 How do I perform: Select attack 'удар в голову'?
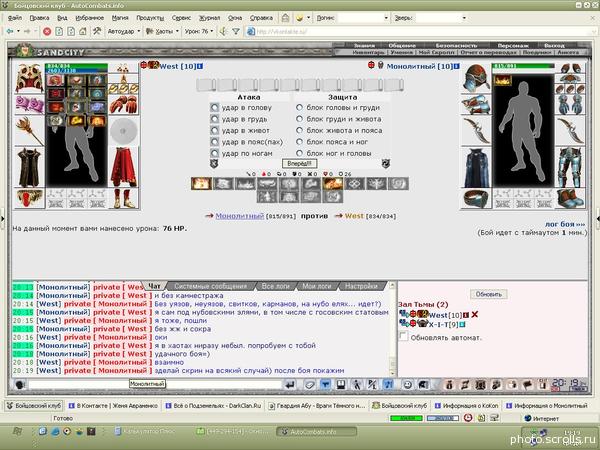pyautogui.click(x=215, y=108)
